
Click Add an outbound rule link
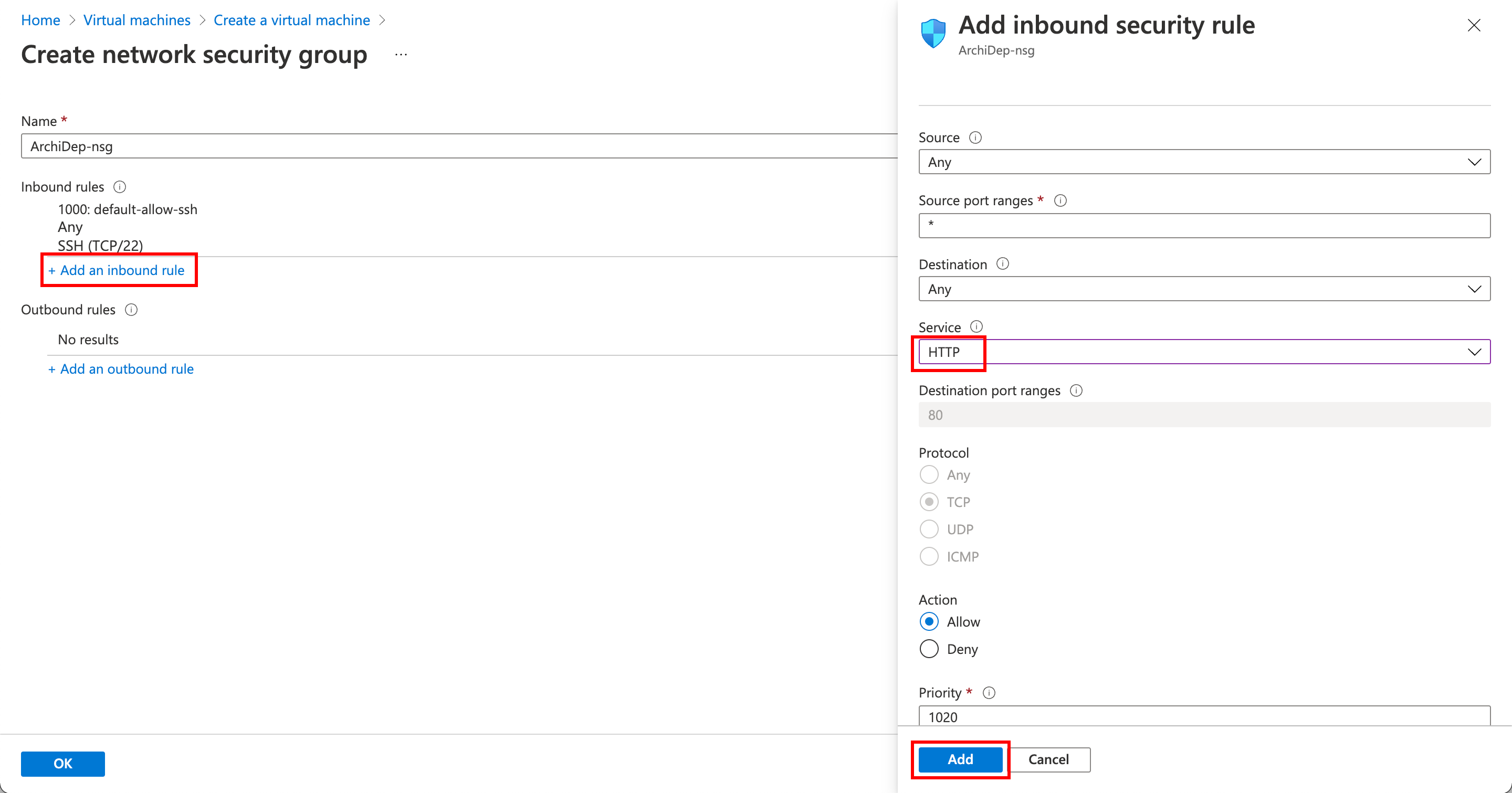121,369
